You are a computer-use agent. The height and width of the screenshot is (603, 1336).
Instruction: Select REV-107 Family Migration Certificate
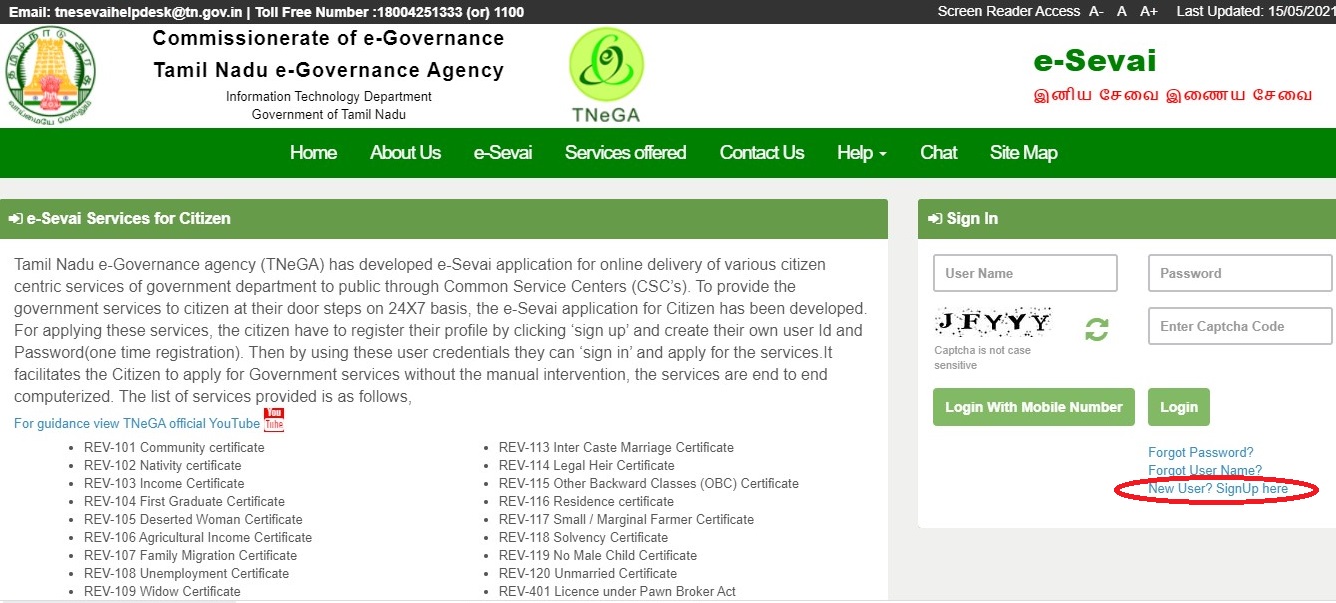[x=190, y=556]
